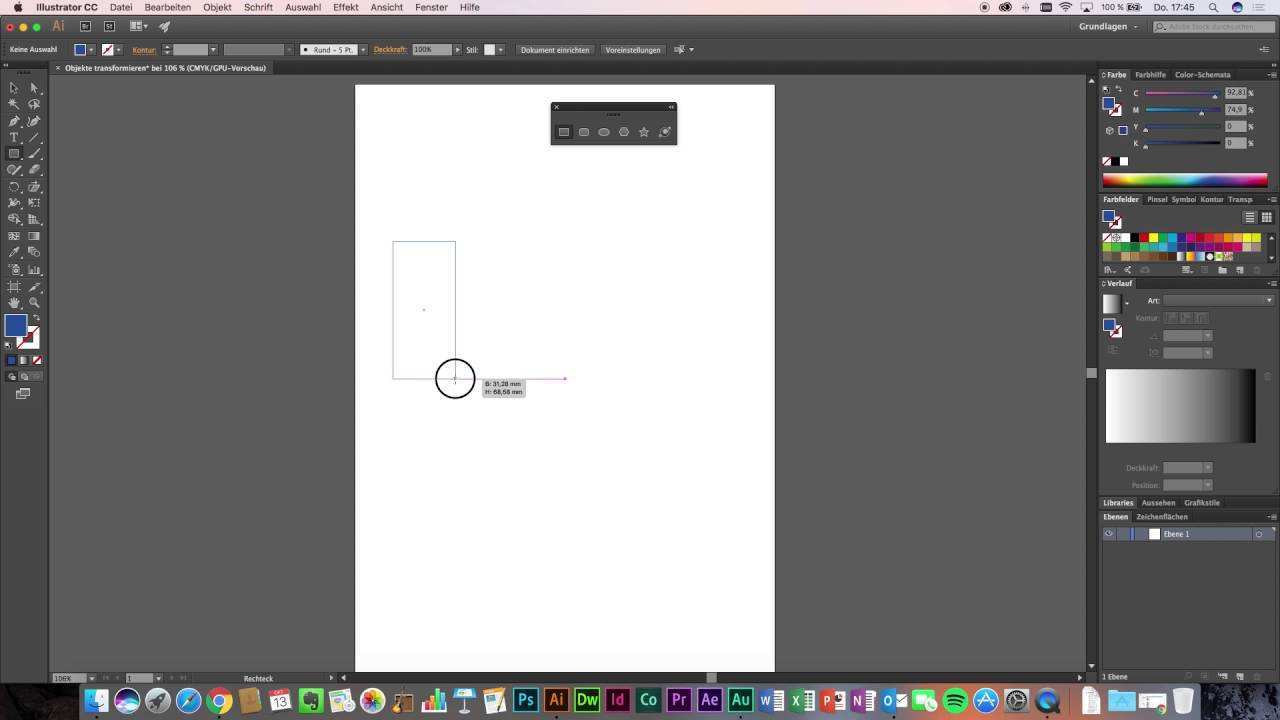Image resolution: width=1280 pixels, height=720 pixels.
Task: Select the Pen tool
Action: 14,121
